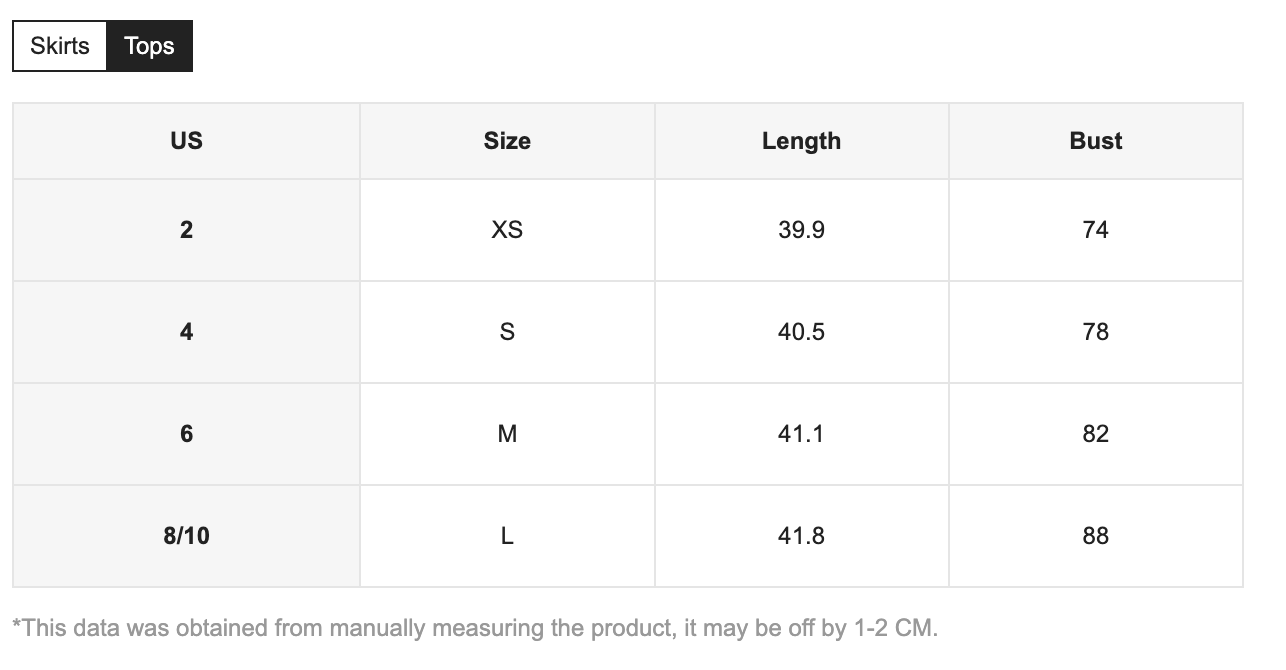Select the Tops tab

149,46
